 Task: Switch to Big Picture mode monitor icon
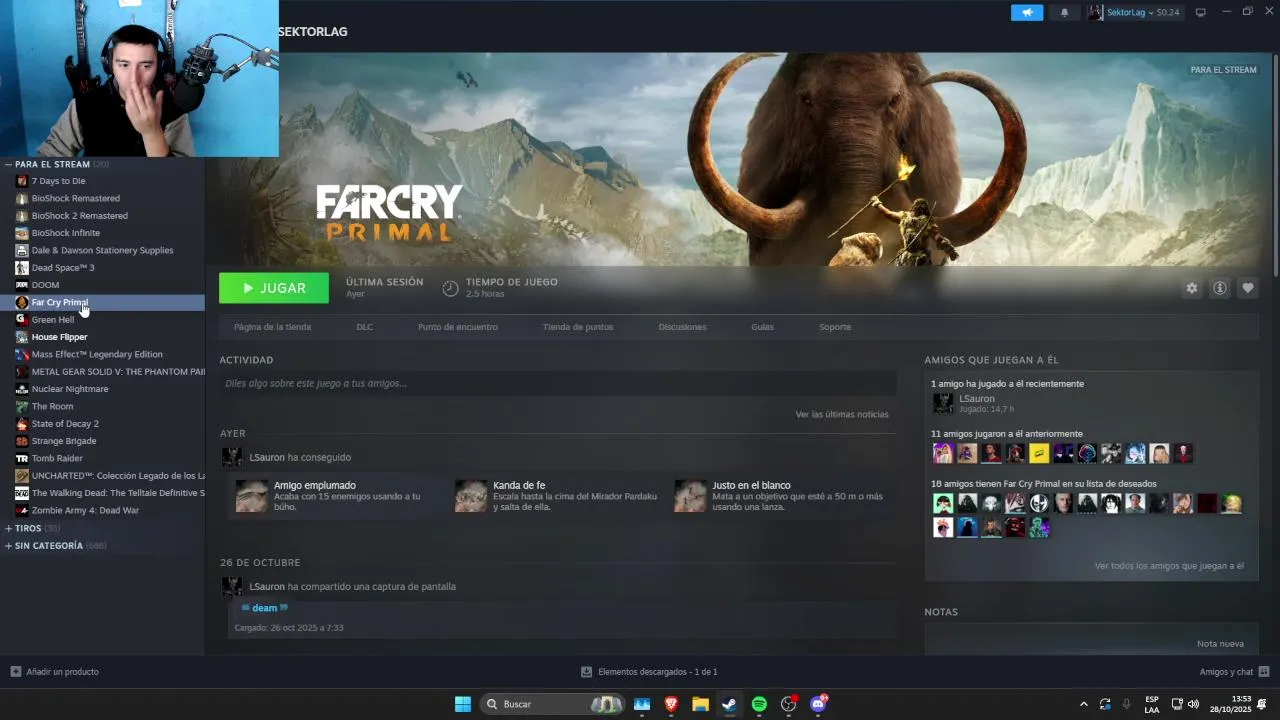click(1201, 12)
